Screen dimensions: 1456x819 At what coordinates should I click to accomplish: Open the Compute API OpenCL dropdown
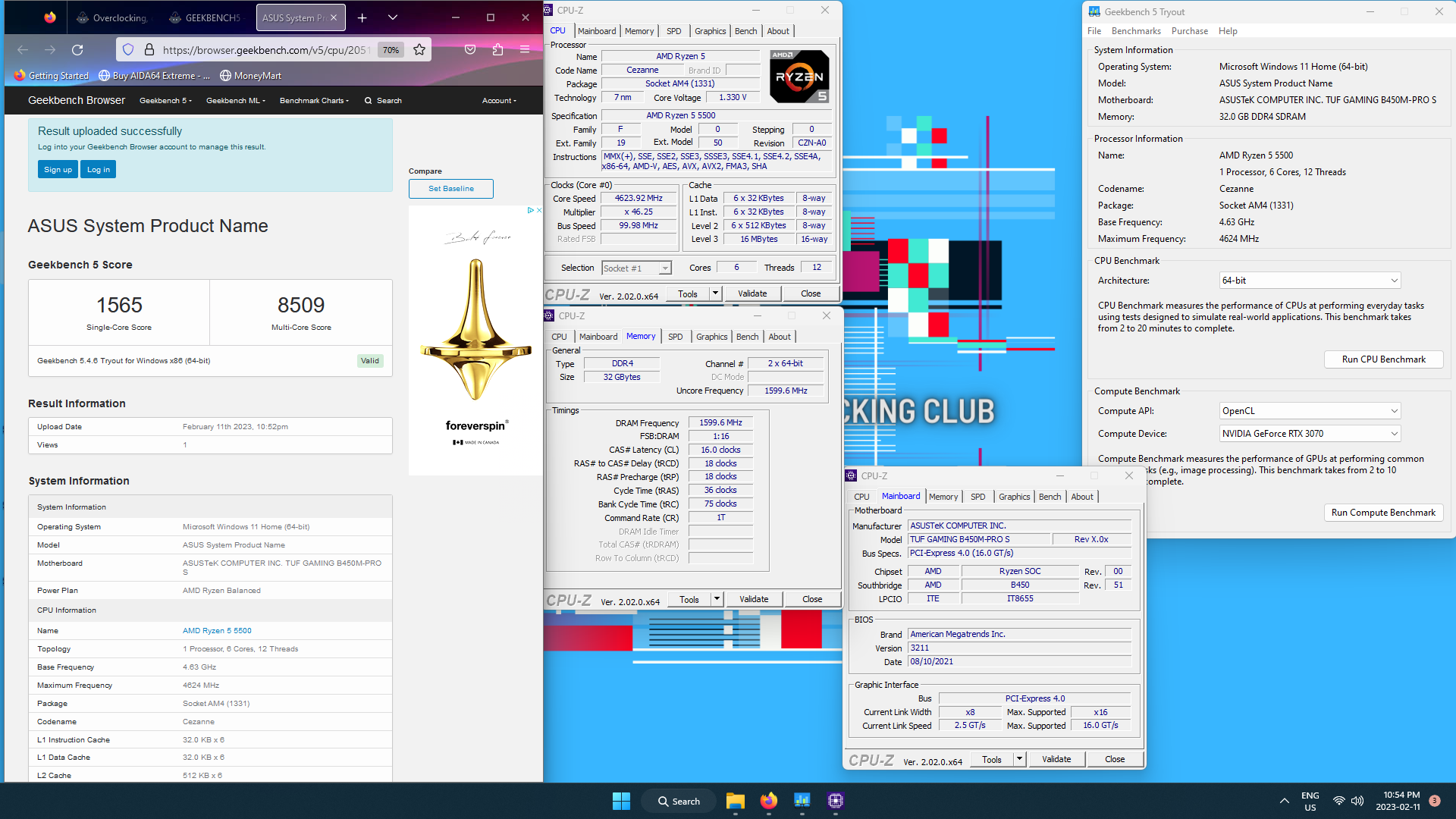1310,411
